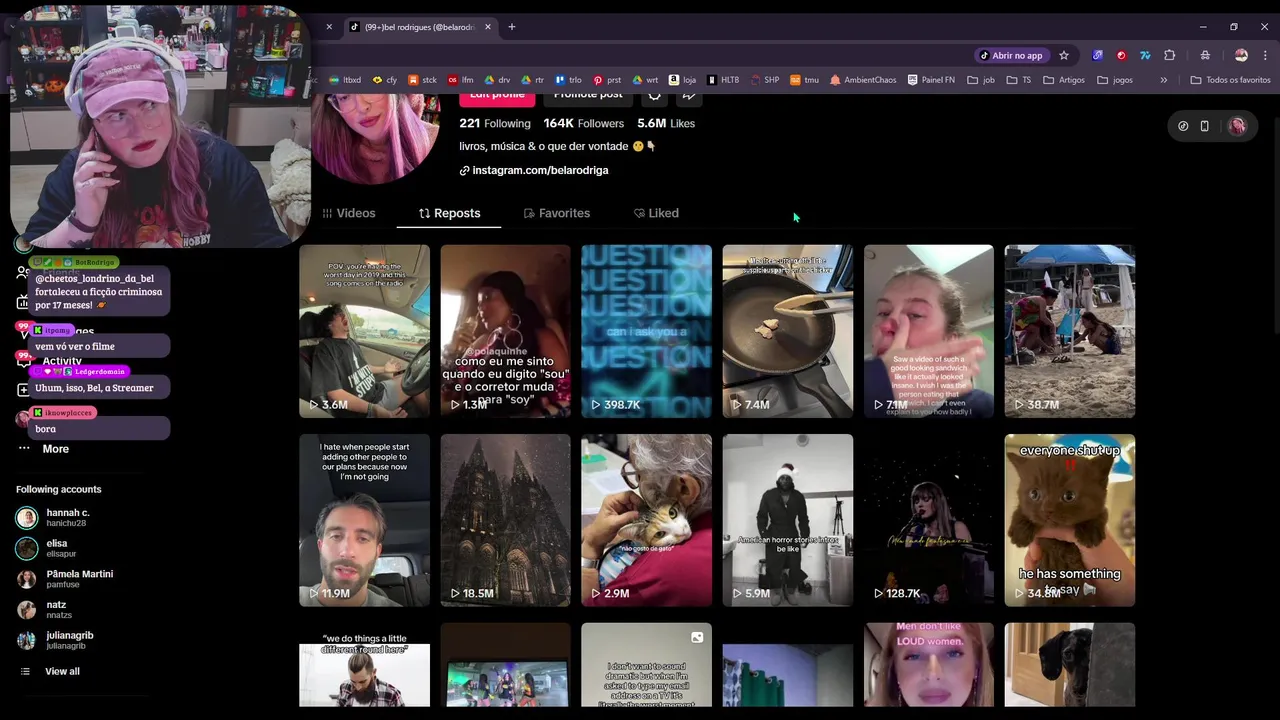Open a new browser tab with the plus

pyautogui.click(x=511, y=27)
